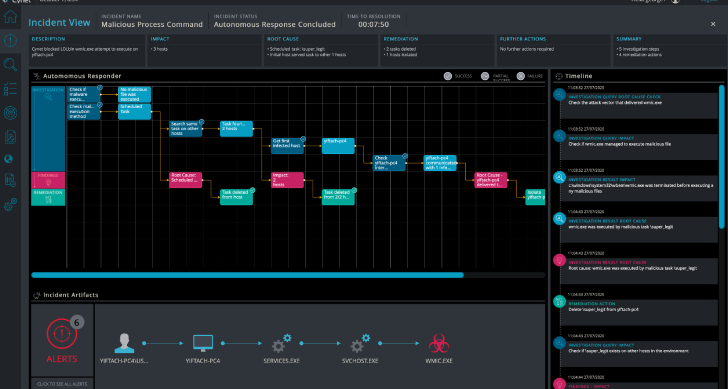Select the Investigation lane label
728x389 pixels.
tap(48, 129)
